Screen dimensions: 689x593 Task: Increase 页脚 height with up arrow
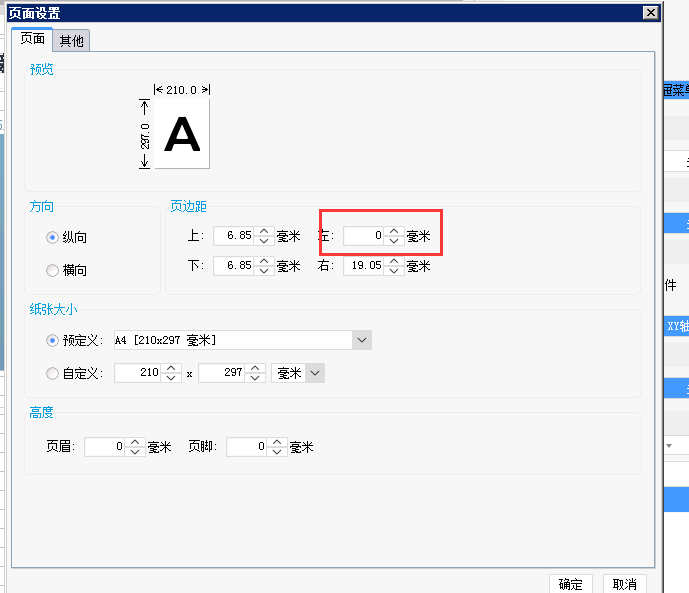click(x=277, y=442)
